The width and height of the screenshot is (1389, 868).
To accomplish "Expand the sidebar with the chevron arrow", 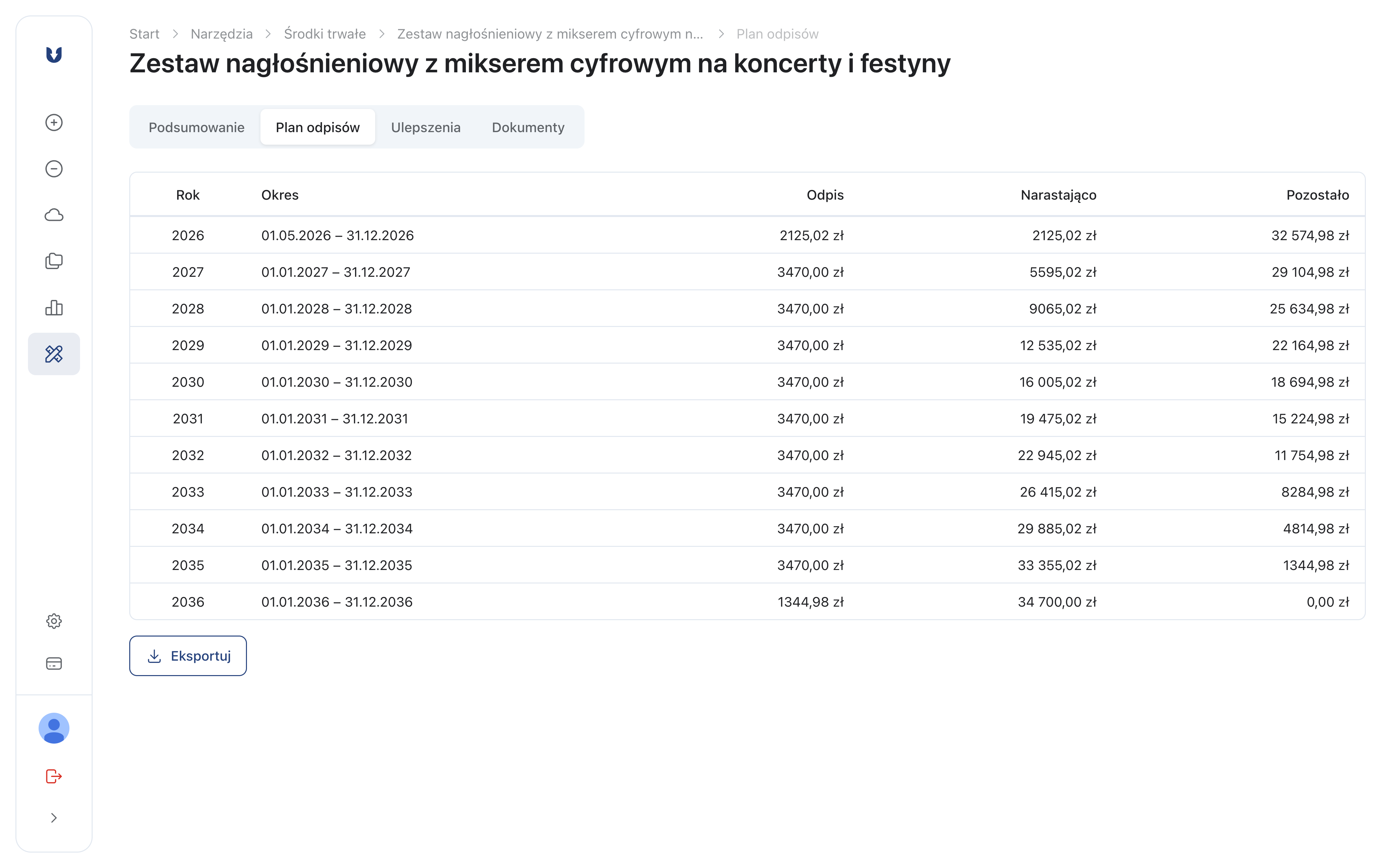I will 54,818.
